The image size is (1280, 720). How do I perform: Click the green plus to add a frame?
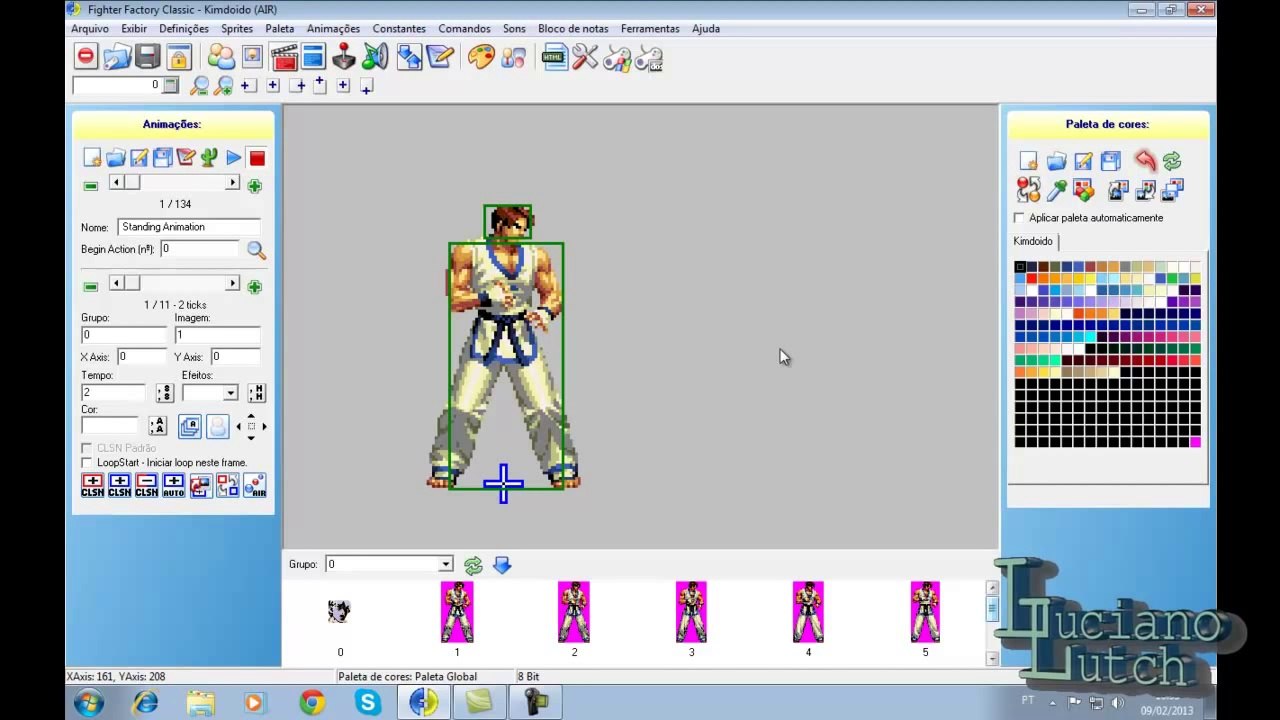click(x=254, y=288)
